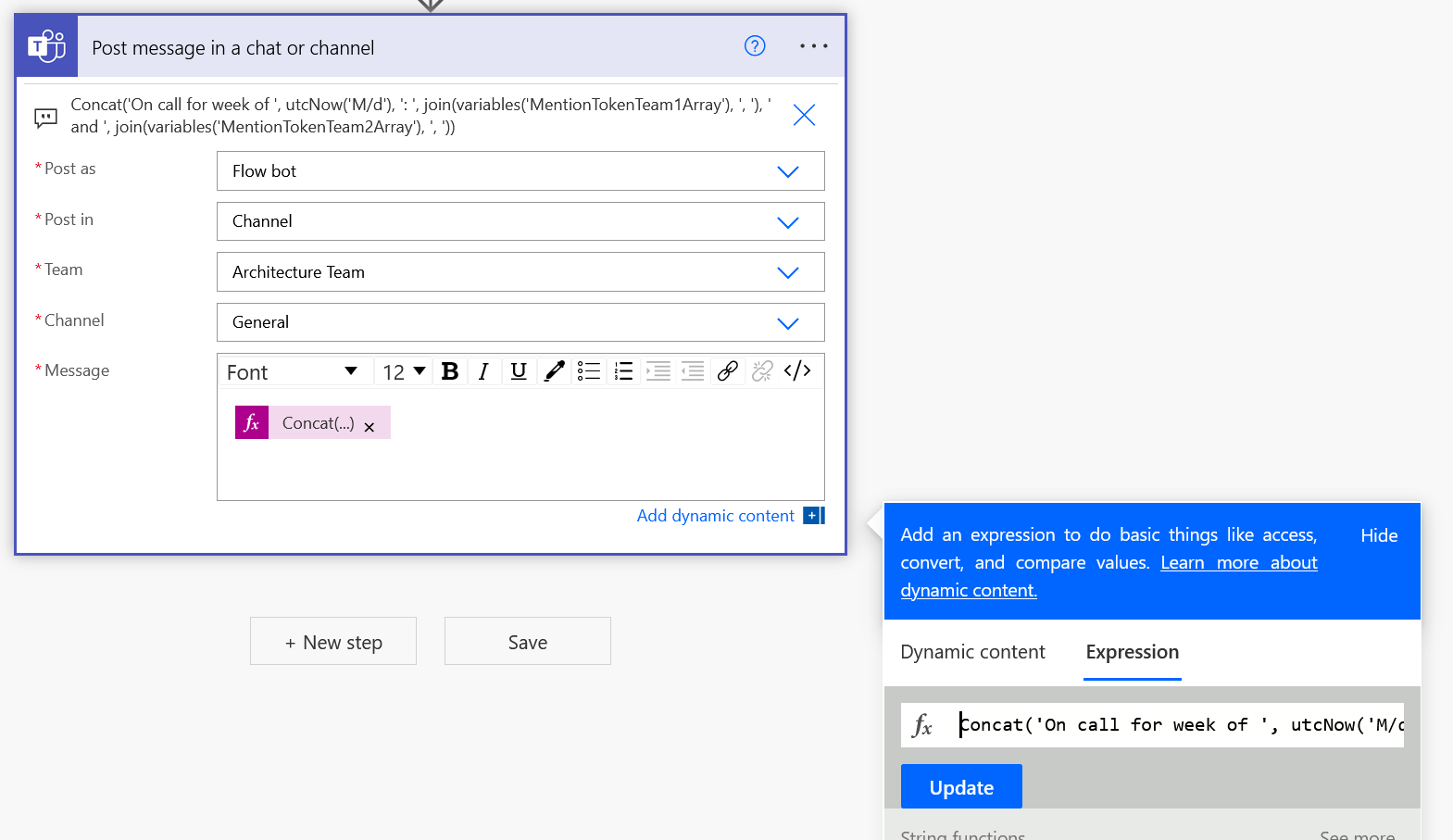Add a New step

[x=333, y=641]
